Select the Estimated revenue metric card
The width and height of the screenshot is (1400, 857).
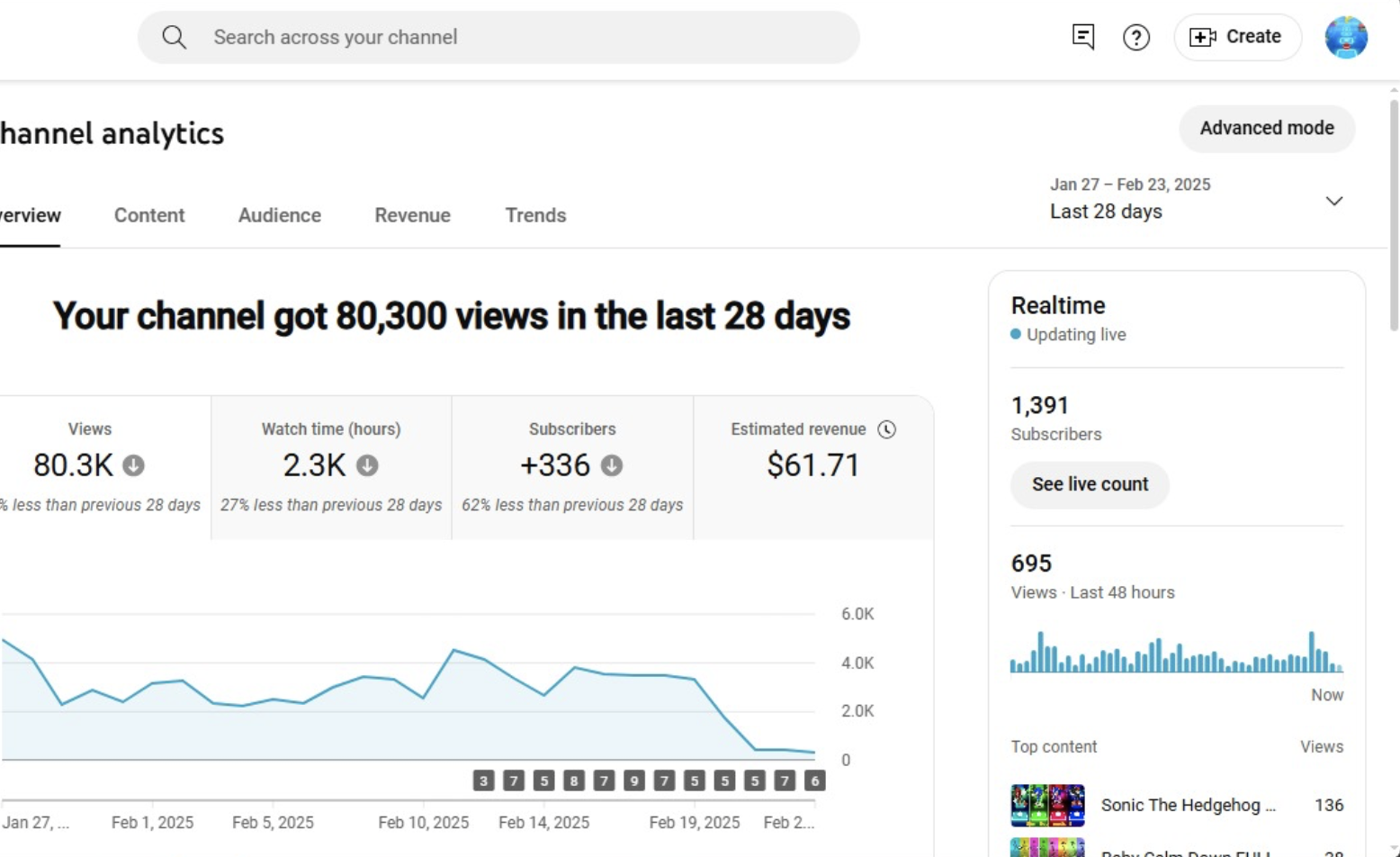pyautogui.click(x=813, y=467)
